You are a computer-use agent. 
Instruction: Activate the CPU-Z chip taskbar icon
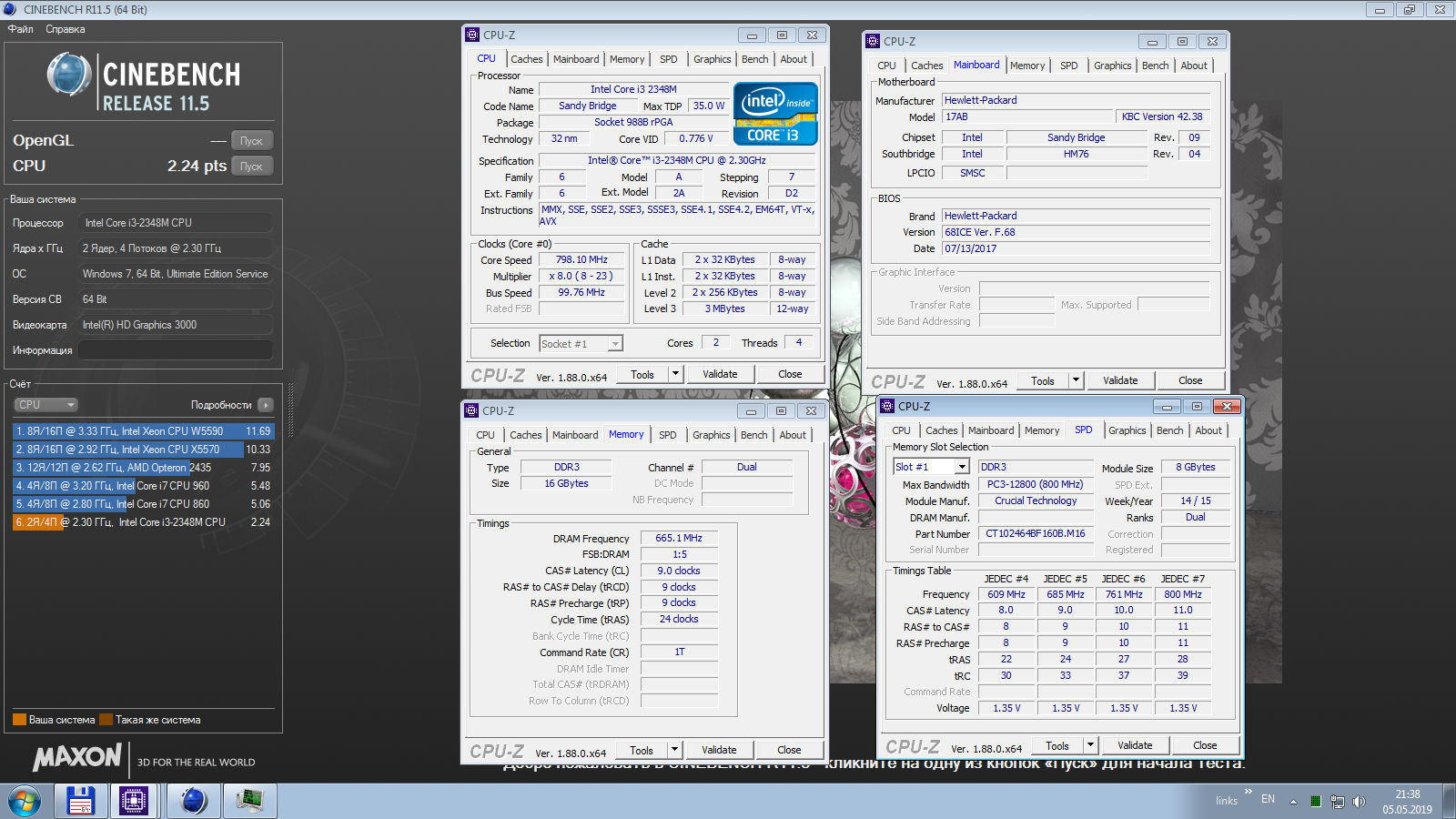pyautogui.click(x=134, y=801)
